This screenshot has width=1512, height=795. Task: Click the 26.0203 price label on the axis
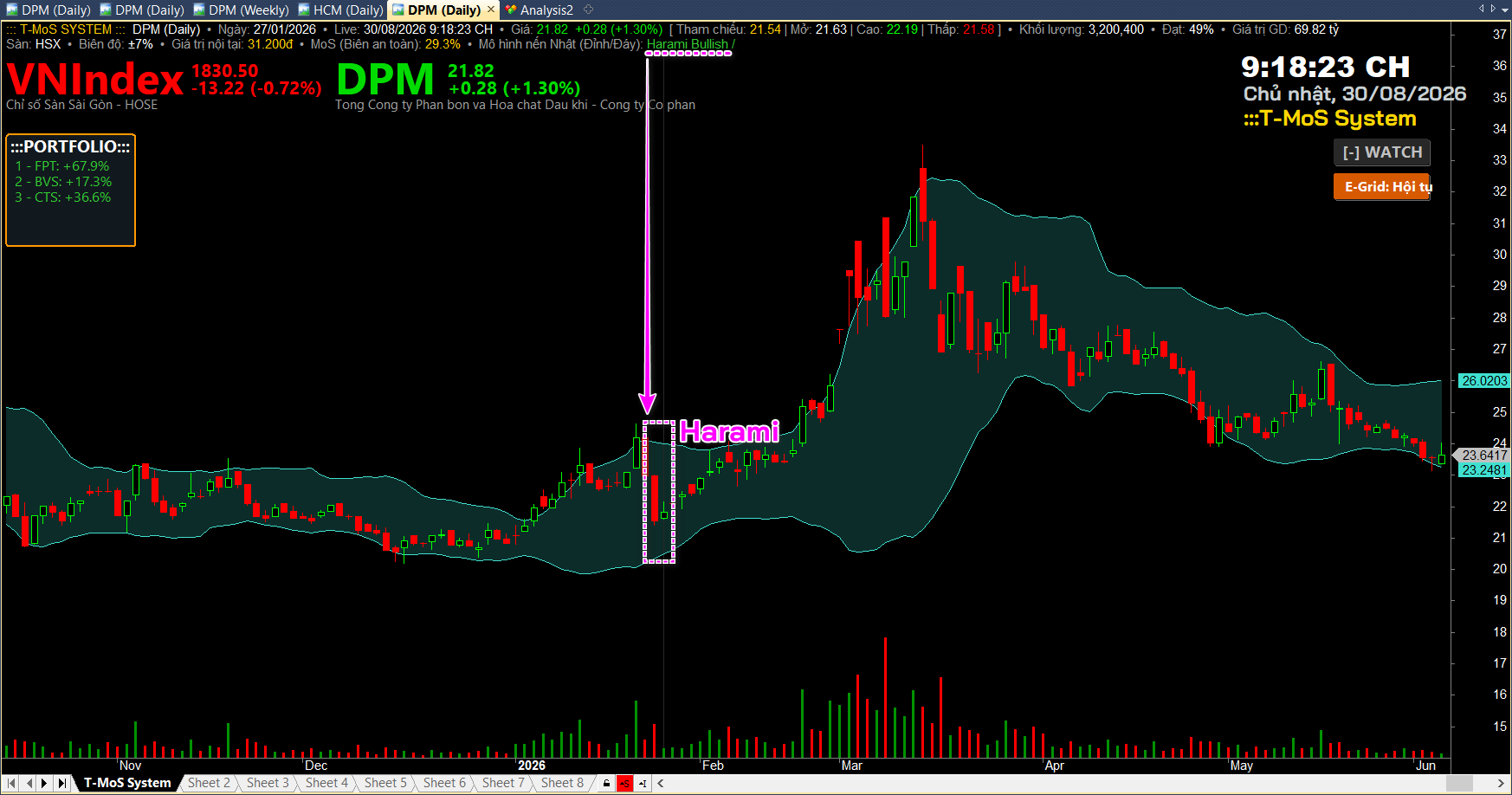click(x=1483, y=381)
